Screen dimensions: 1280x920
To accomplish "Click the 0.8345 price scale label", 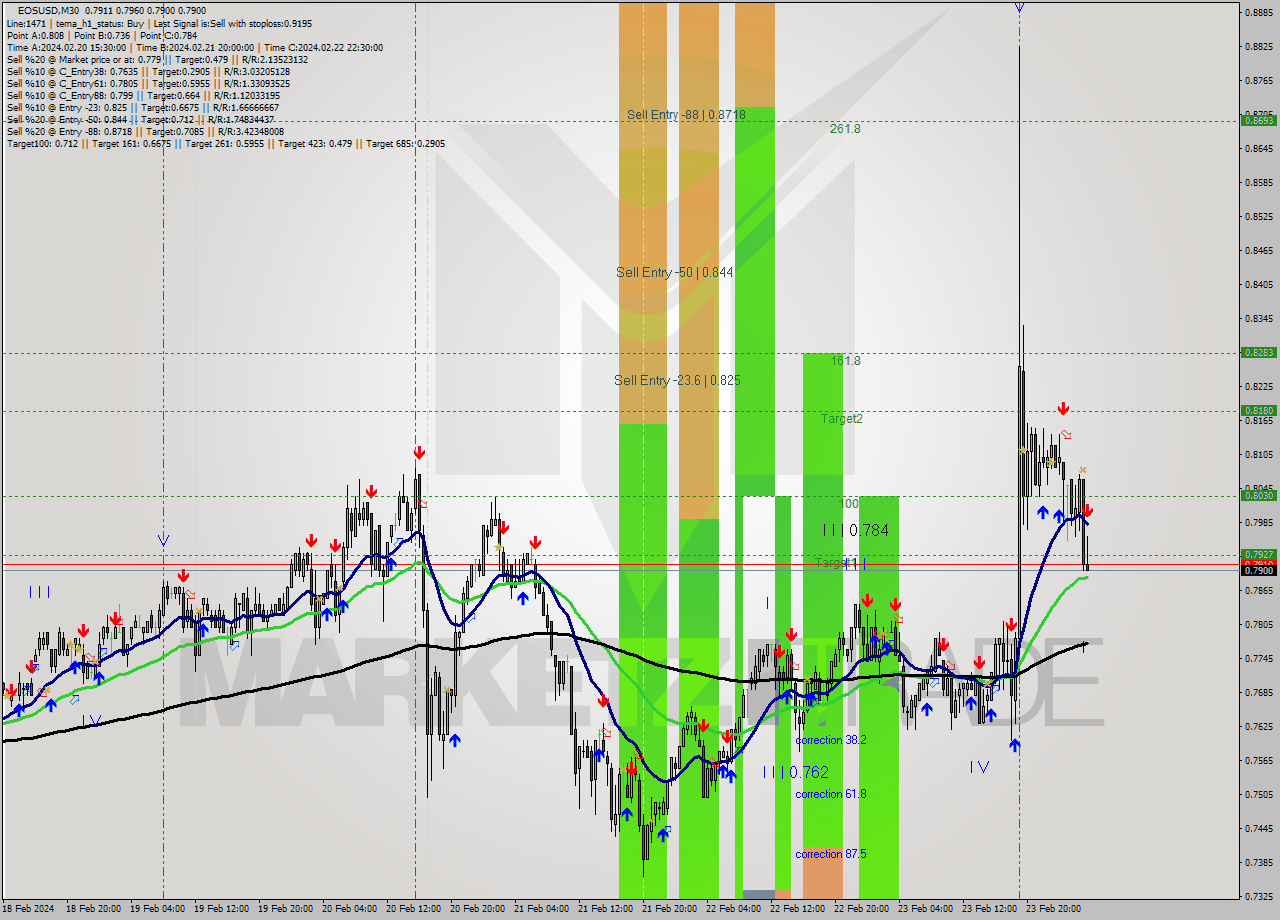I will click(1259, 319).
